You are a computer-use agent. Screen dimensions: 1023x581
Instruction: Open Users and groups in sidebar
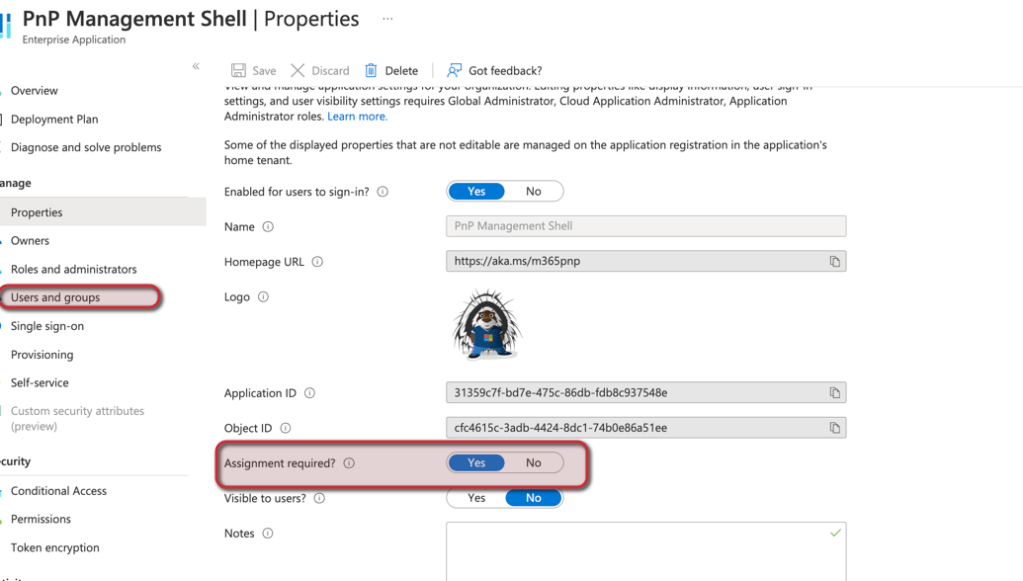pyautogui.click(x=55, y=297)
